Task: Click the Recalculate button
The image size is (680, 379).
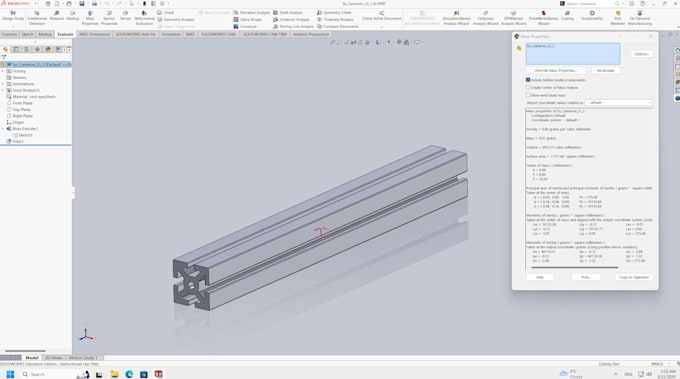Action: point(605,70)
